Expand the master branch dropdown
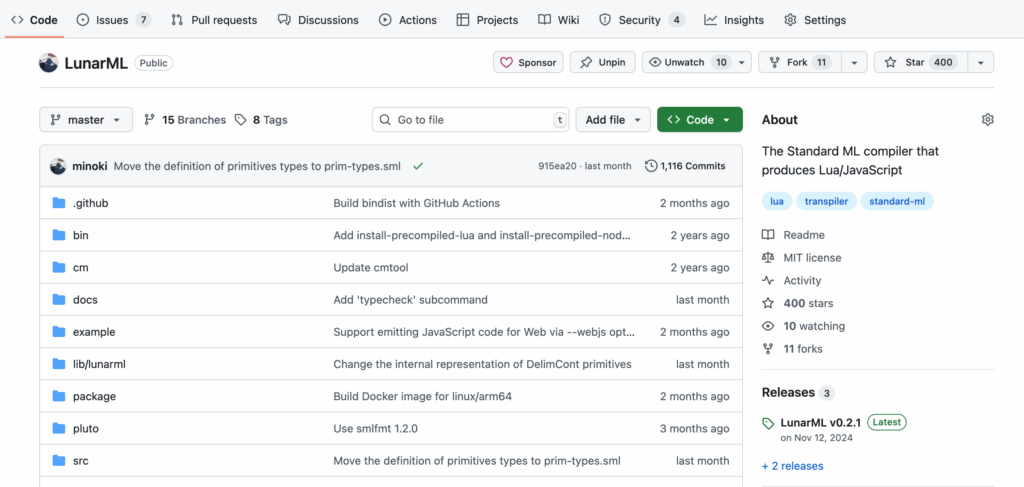1024x487 pixels. (86, 120)
